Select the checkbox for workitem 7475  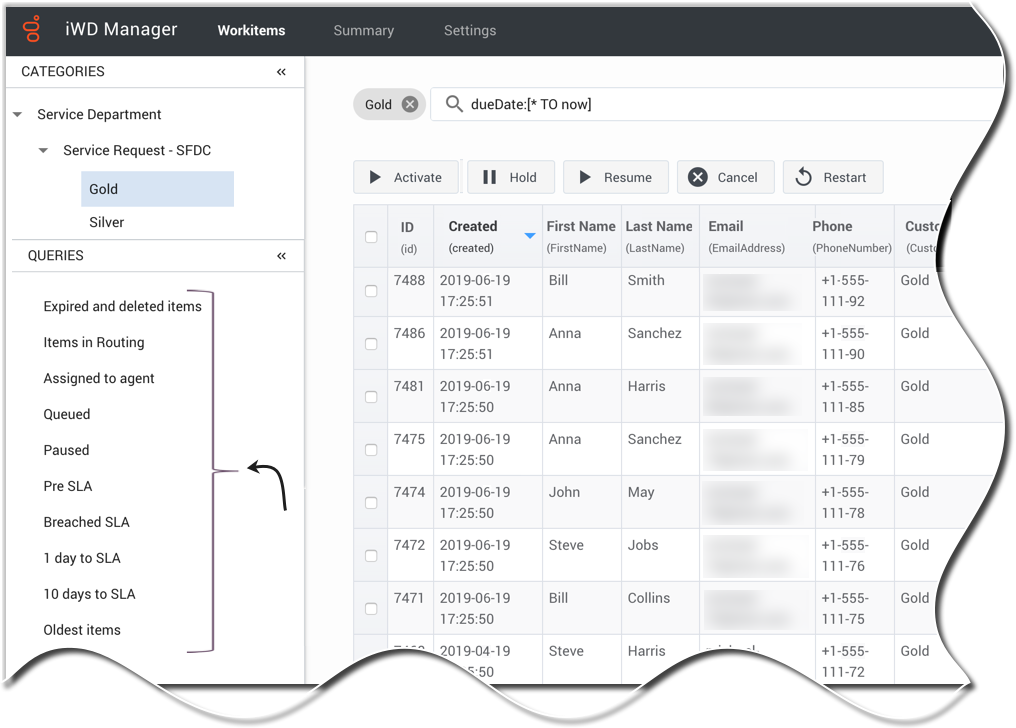click(x=371, y=450)
